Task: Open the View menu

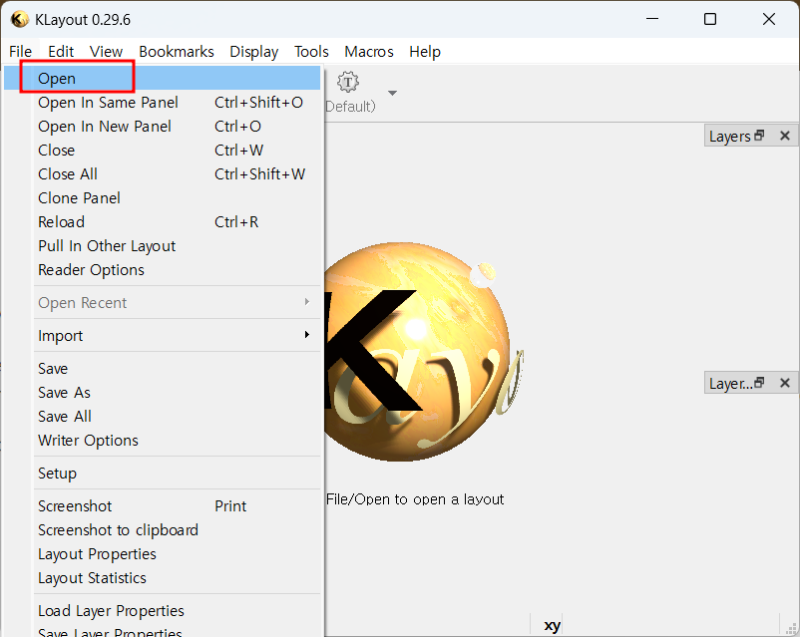Action: [x=106, y=52]
